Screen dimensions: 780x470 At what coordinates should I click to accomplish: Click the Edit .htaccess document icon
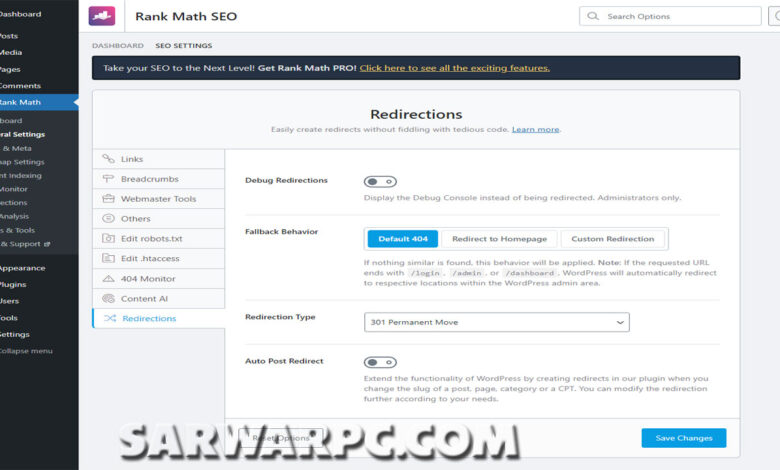pyautogui.click(x=108, y=258)
